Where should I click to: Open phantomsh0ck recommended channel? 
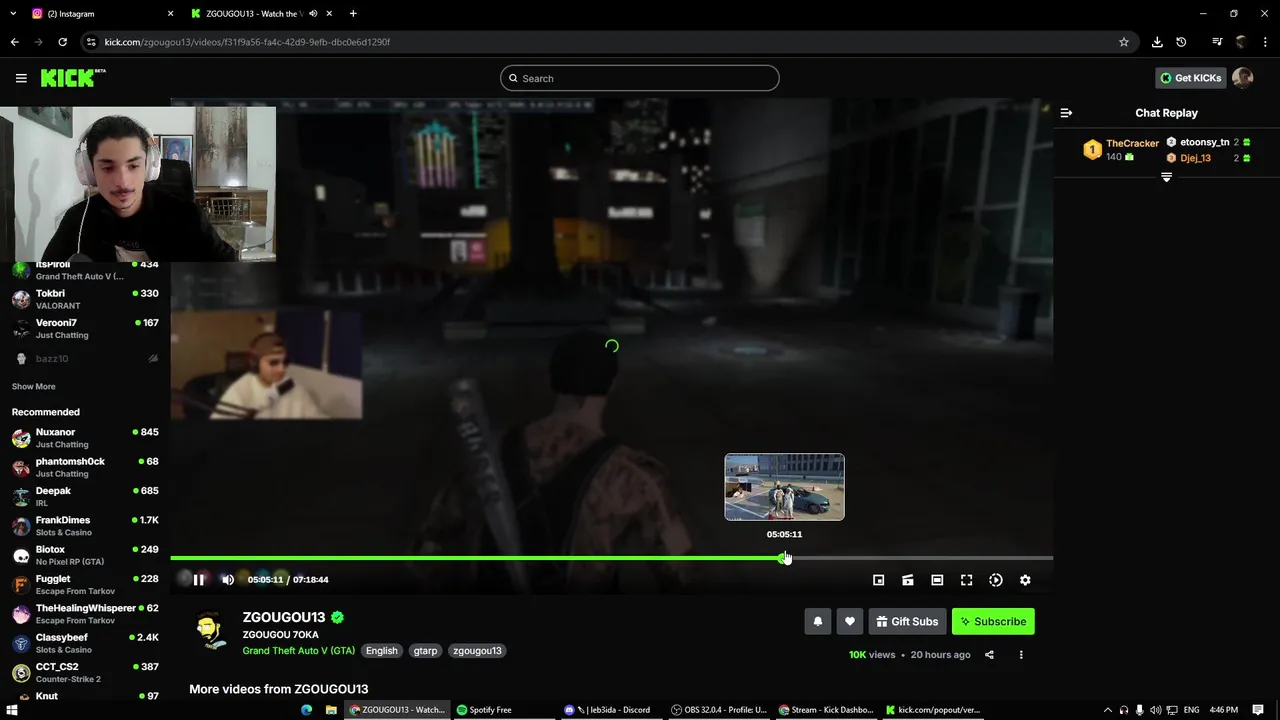85,467
